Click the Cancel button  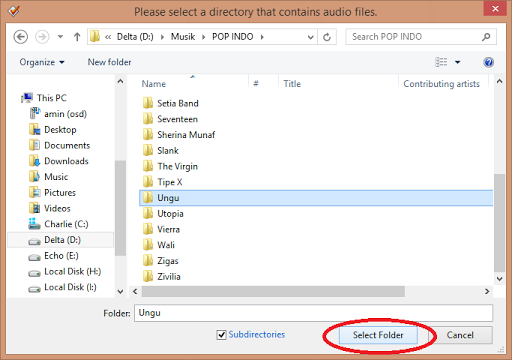460,335
